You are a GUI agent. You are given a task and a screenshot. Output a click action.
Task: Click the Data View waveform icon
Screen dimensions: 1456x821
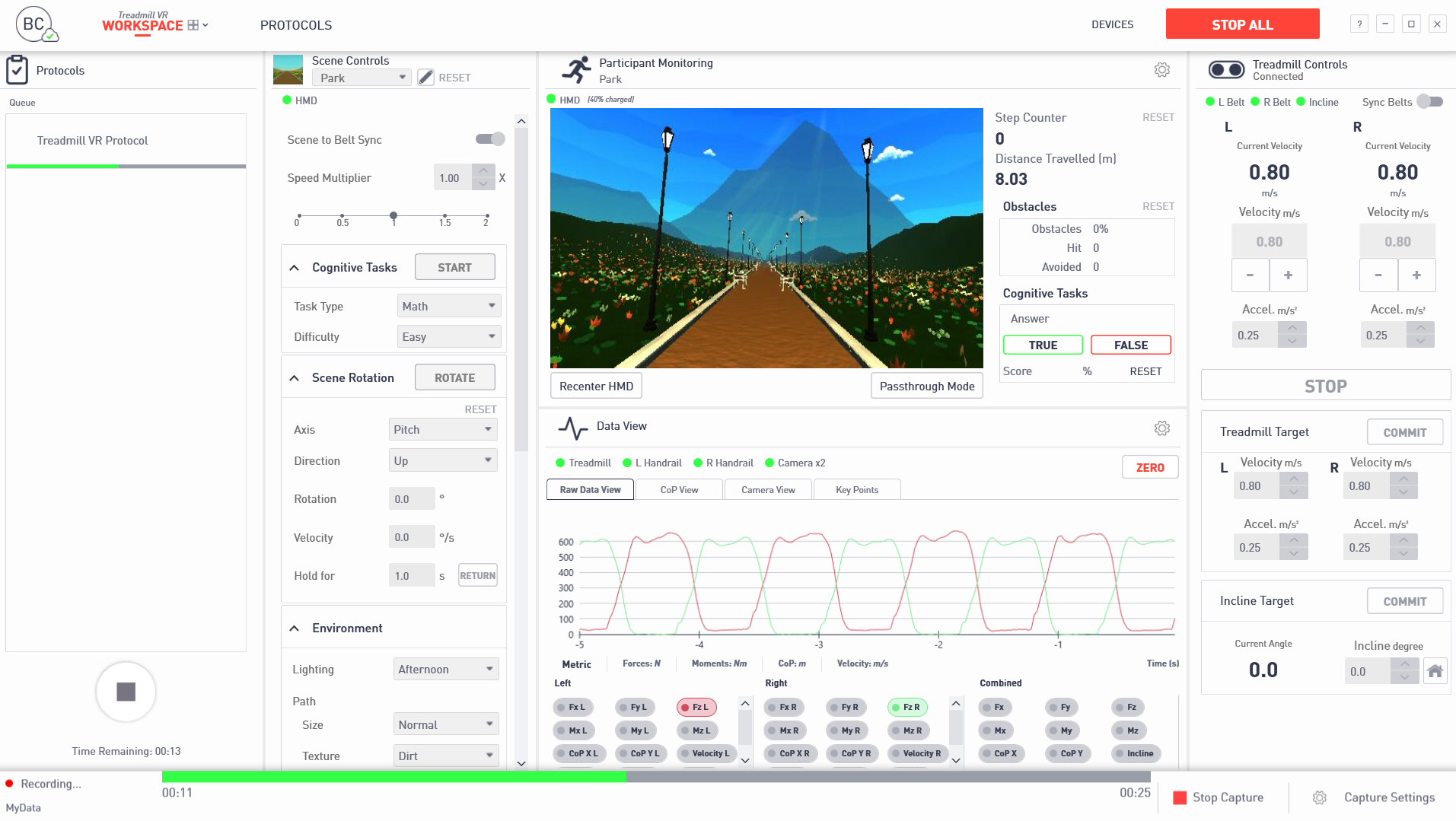click(x=572, y=426)
